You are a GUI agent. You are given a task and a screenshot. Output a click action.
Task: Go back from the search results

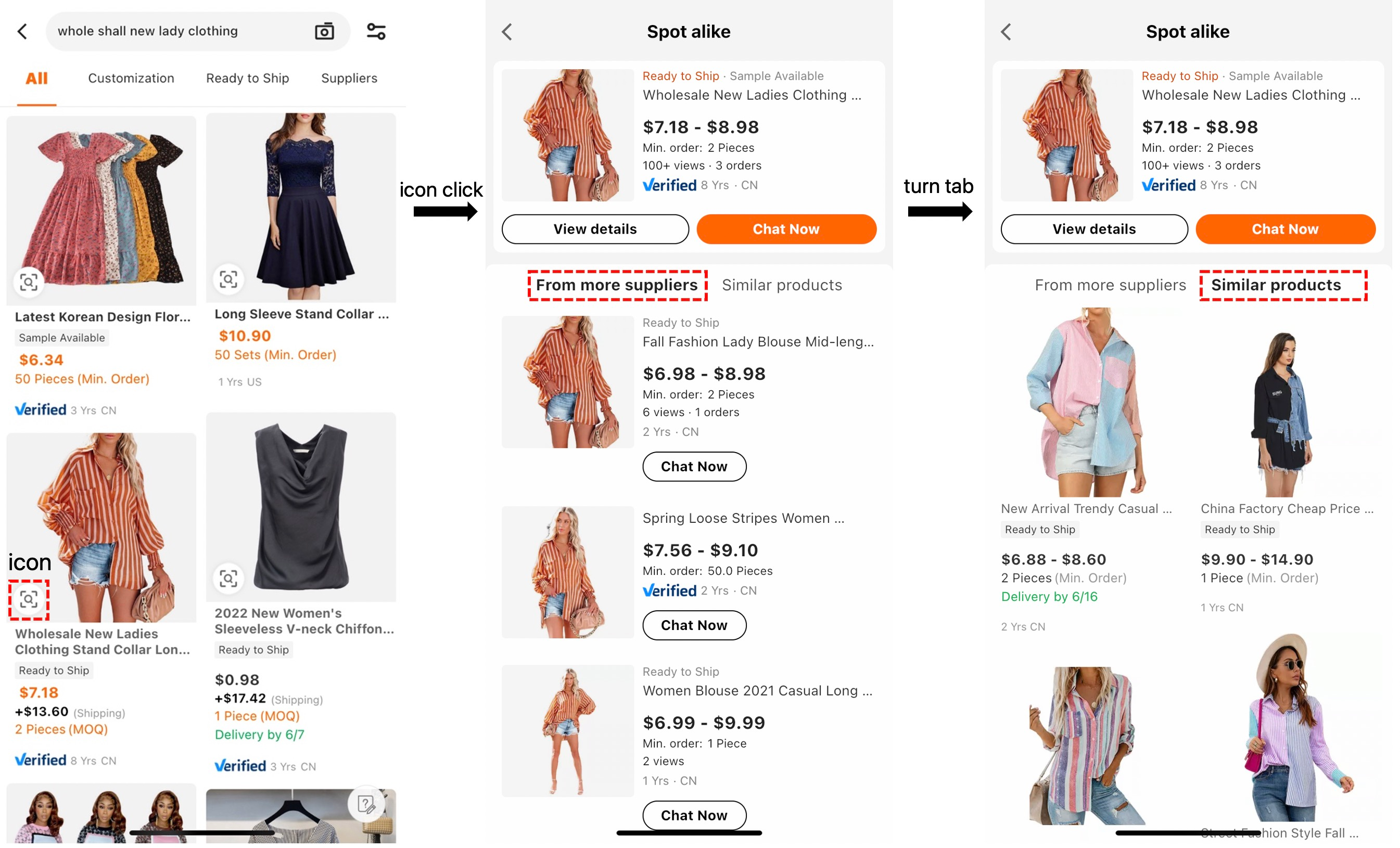tap(23, 31)
